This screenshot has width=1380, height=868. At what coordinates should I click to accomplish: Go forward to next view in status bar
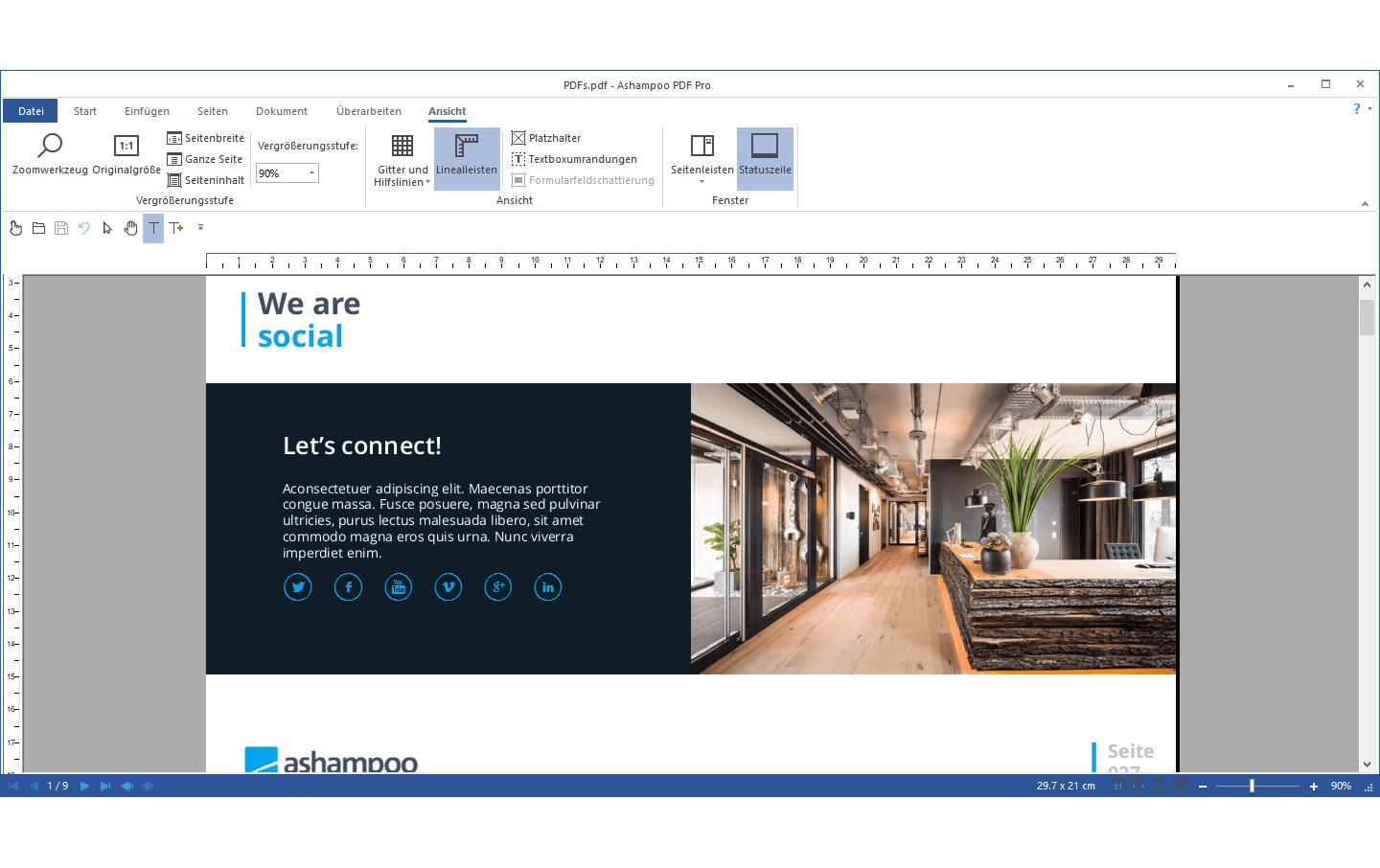pos(148,786)
